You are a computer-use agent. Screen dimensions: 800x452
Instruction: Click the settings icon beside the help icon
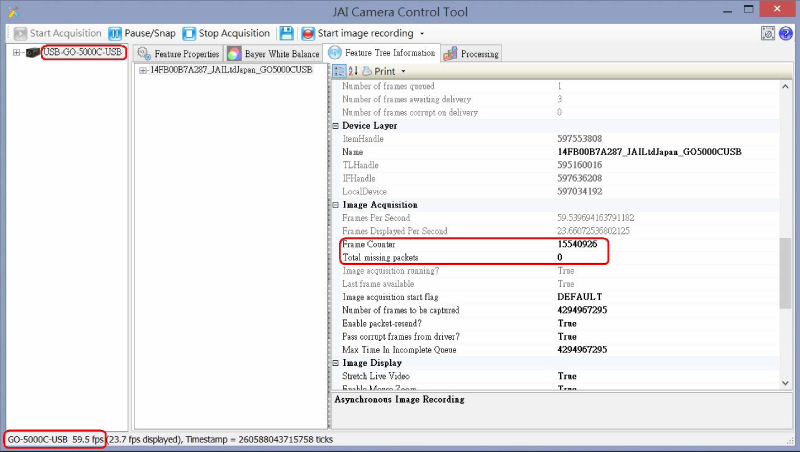(x=768, y=33)
